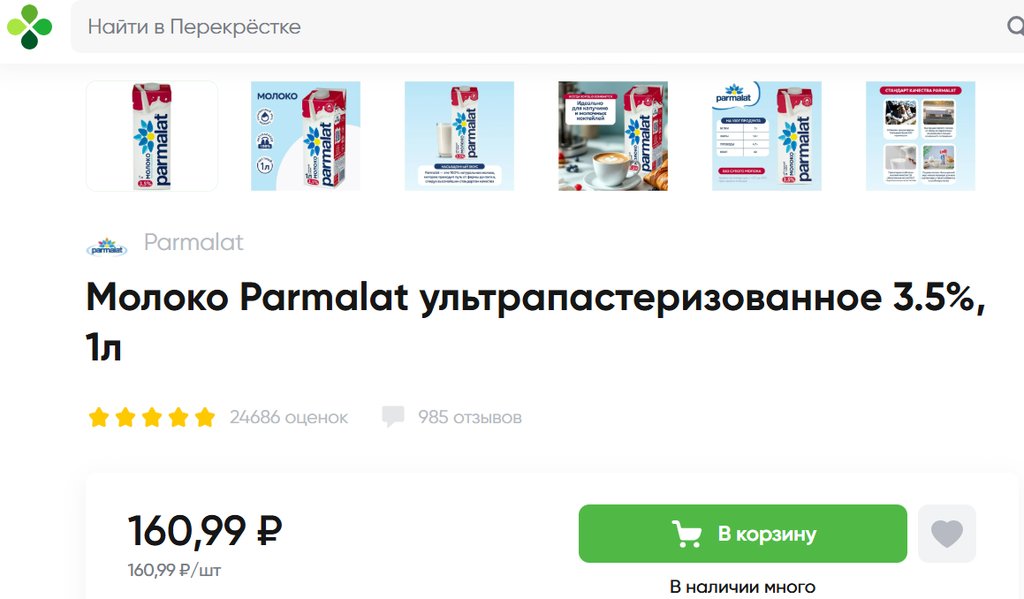Viewport: 1024px width, 599px height.
Task: Show the cappuccino cup thumbnail
Action: pyautogui.click(x=613, y=136)
